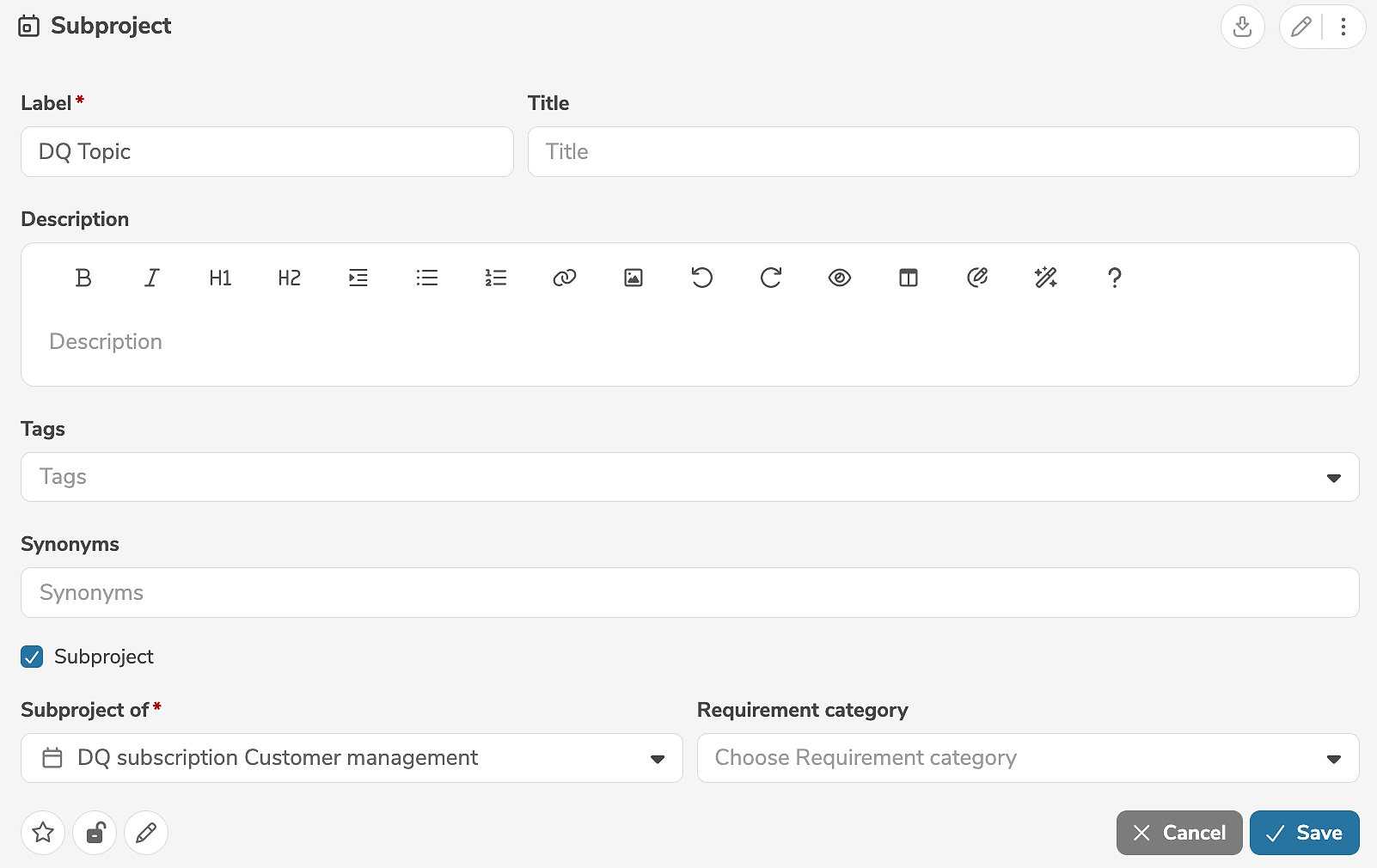The width and height of the screenshot is (1377, 868).
Task: Click the attachment paperclip icon
Action: (977, 278)
